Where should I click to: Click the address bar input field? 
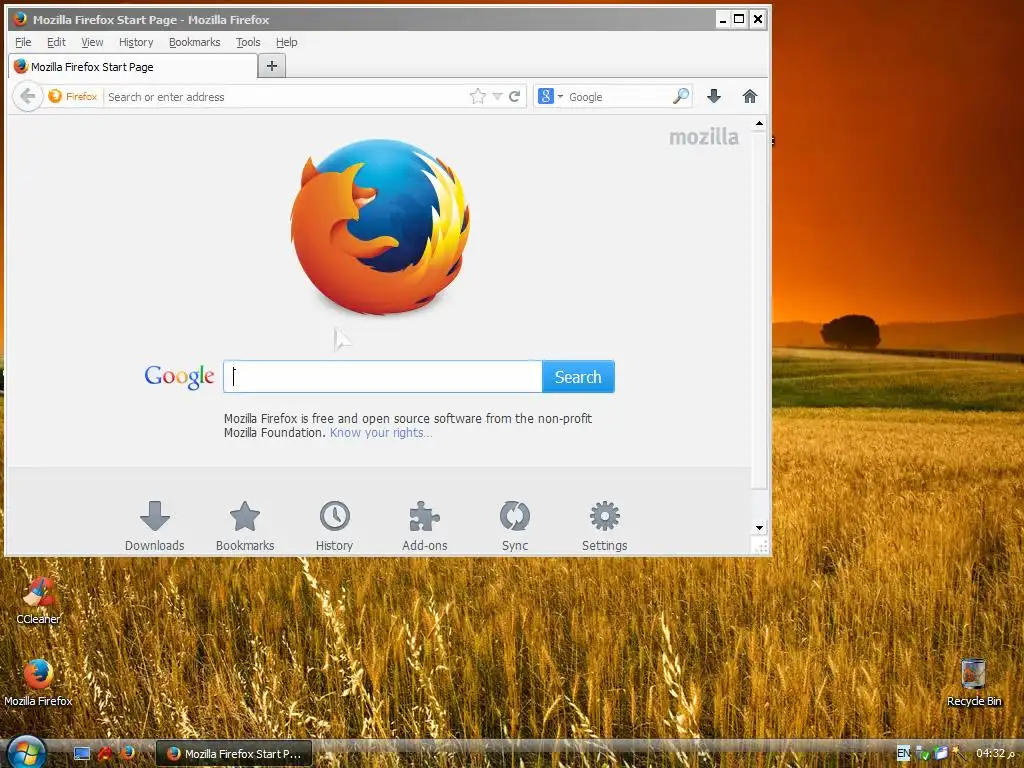285,97
